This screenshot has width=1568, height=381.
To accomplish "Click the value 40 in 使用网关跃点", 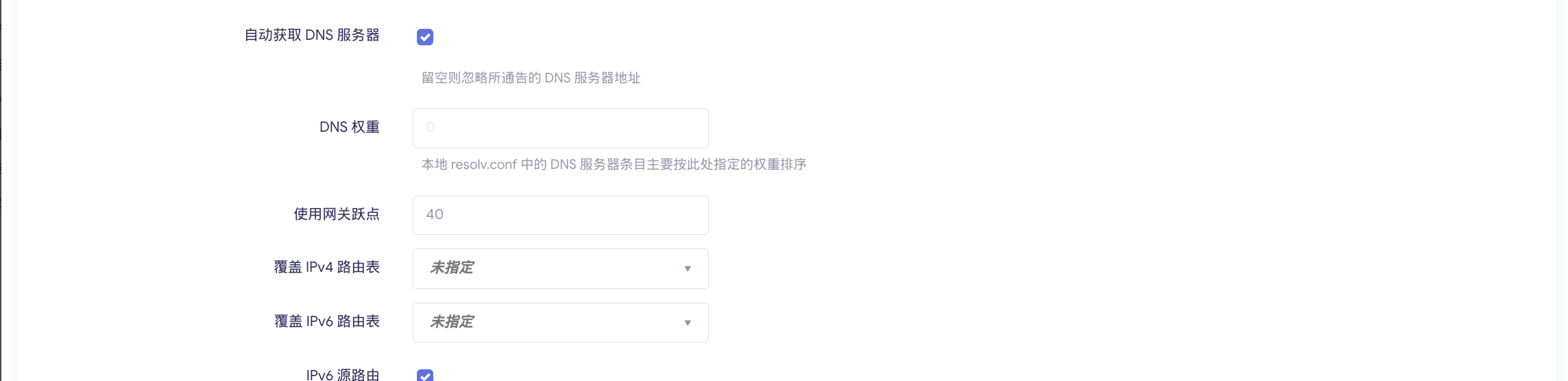I will (435, 215).
